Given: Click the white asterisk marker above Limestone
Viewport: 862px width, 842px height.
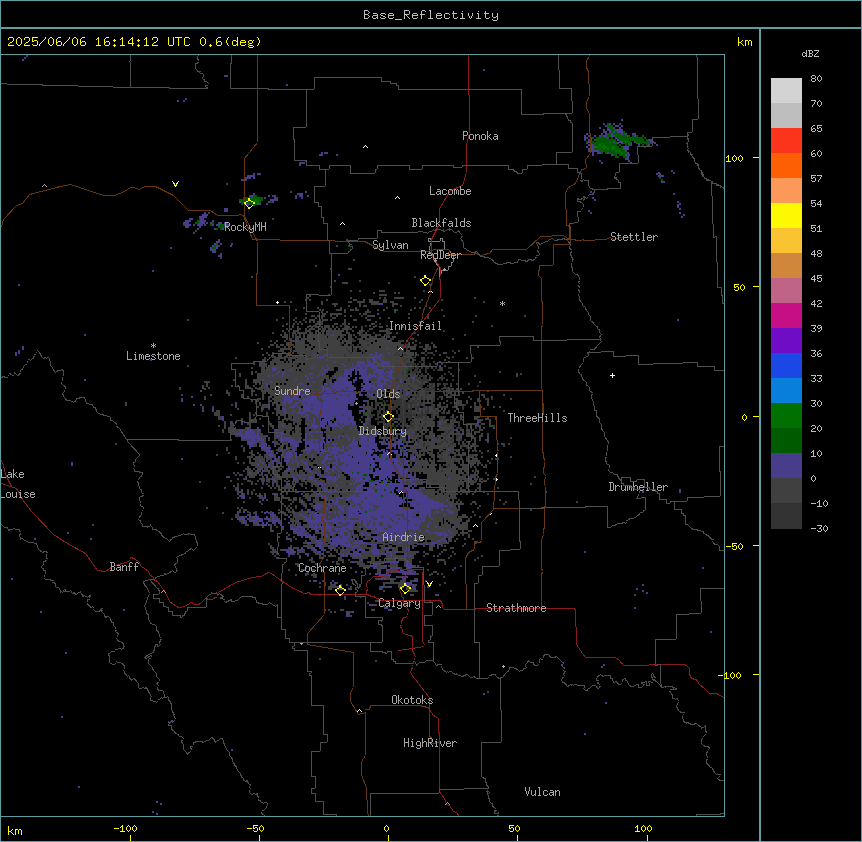Looking at the screenshot, I should pos(153,346).
